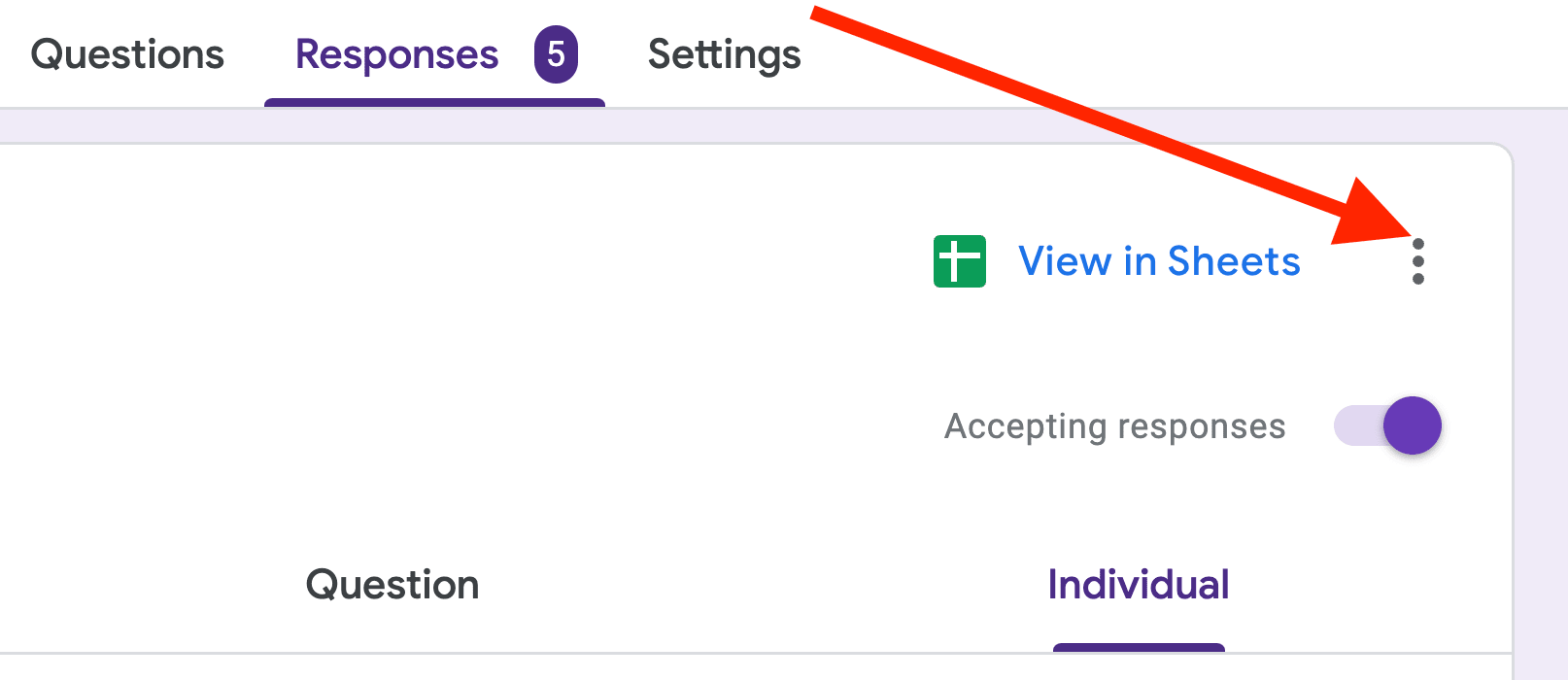Click the View in Sheets link
1568x680 pixels.
(1159, 260)
